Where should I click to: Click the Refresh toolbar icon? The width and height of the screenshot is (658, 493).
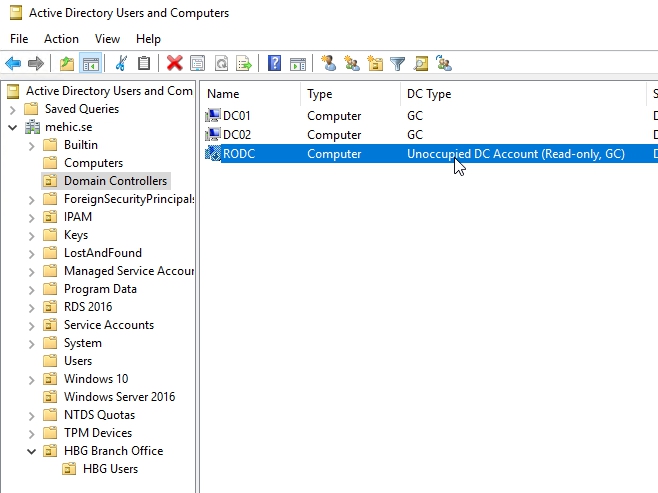pyautogui.click(x=220, y=64)
